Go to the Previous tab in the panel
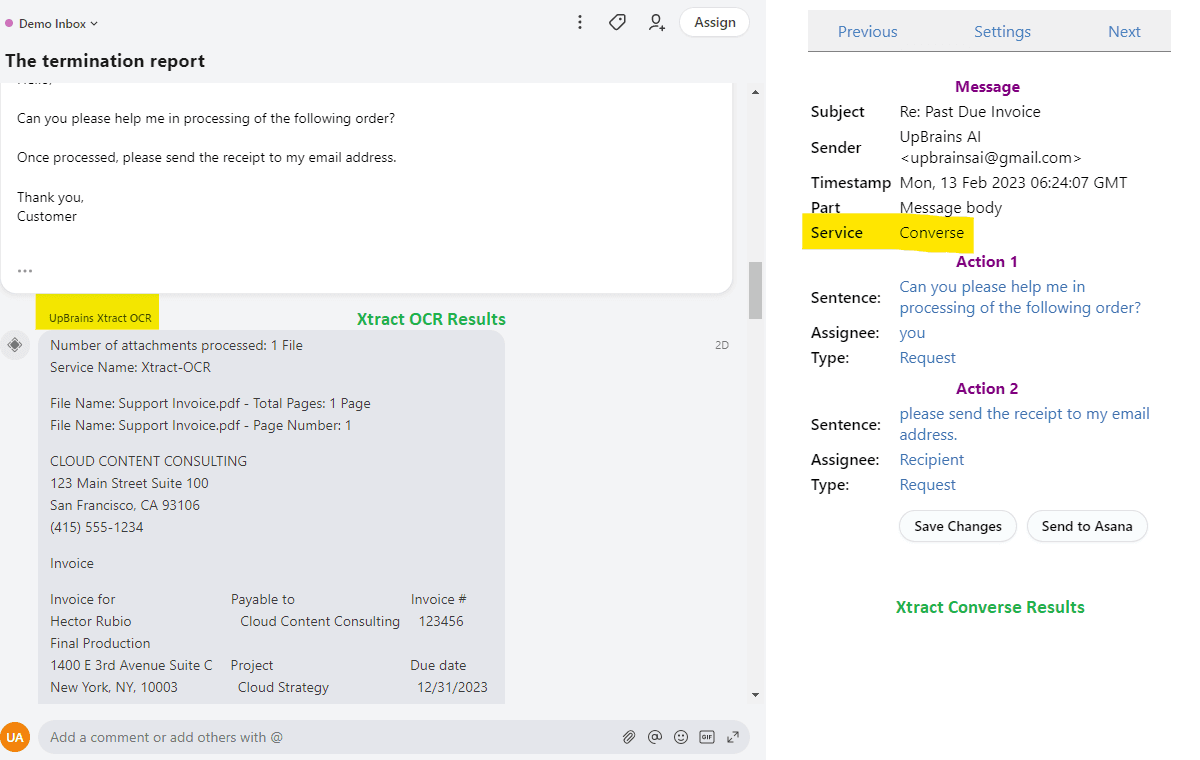The width and height of the screenshot is (1200, 760). [x=868, y=31]
